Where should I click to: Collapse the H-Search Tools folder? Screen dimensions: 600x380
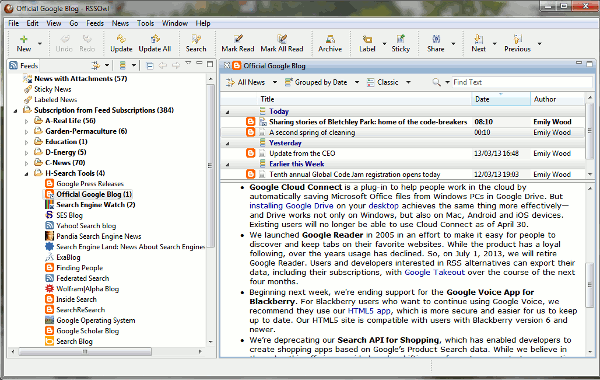pos(26,174)
